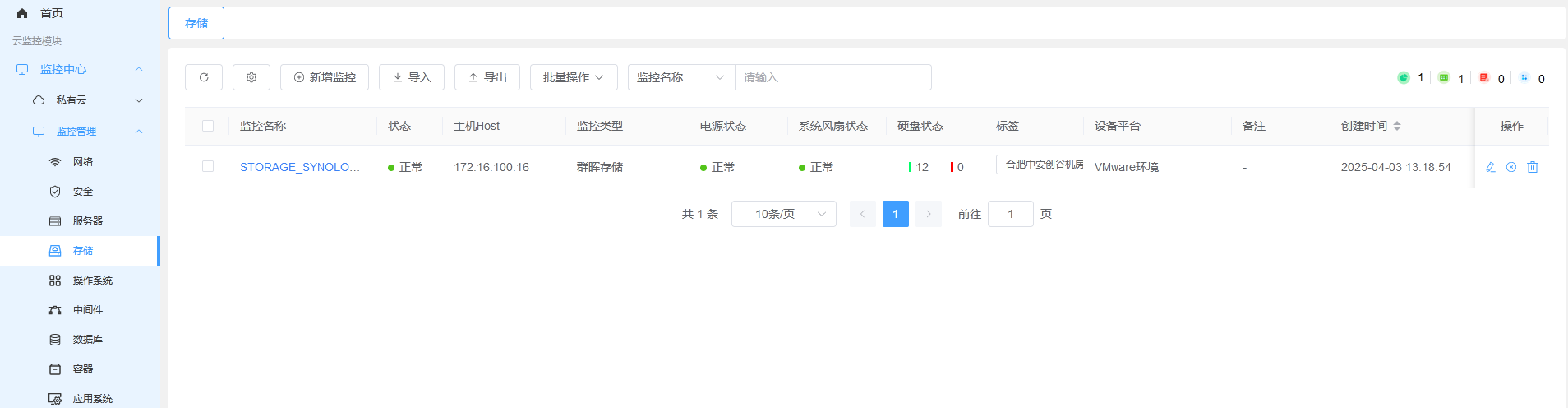Click the 导入 import button
The width and height of the screenshot is (1568, 408).
click(x=412, y=77)
